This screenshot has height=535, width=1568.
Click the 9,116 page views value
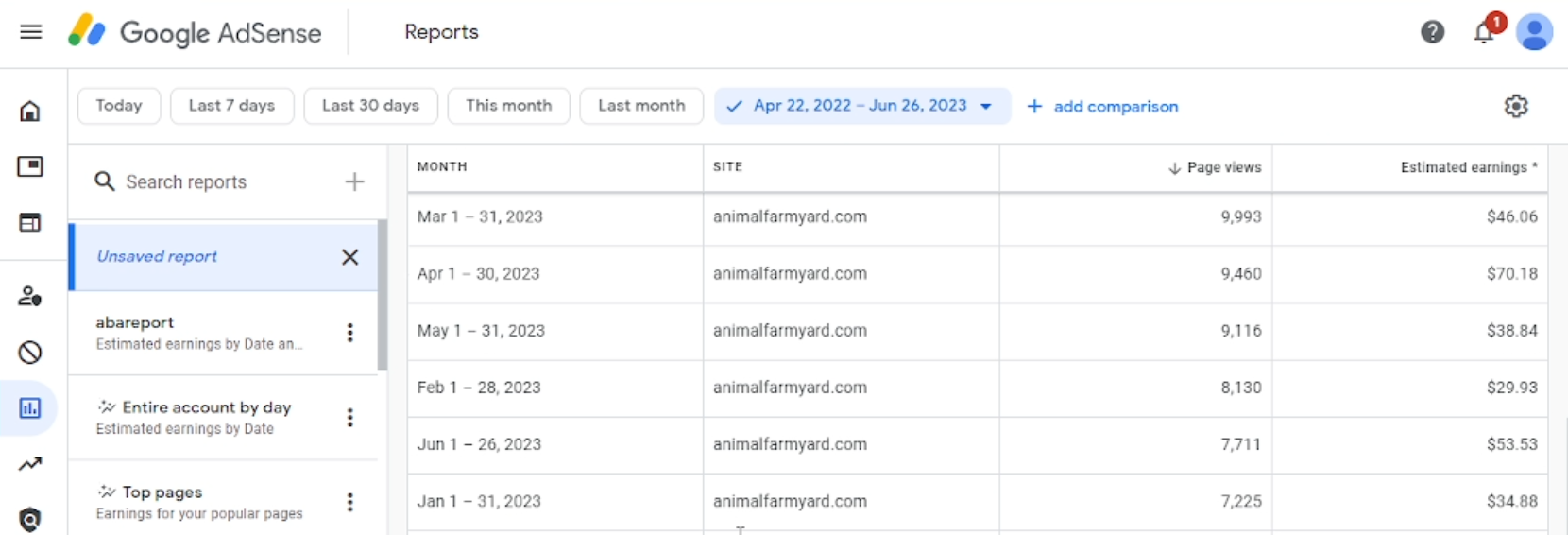click(x=1241, y=331)
